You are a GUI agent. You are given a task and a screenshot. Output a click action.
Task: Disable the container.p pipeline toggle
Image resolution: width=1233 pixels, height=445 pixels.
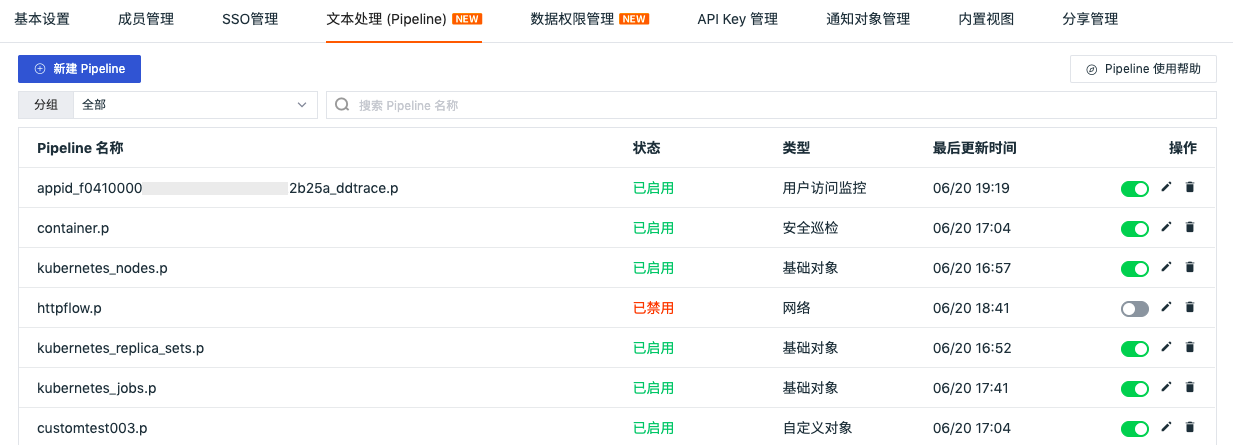[x=1135, y=229]
